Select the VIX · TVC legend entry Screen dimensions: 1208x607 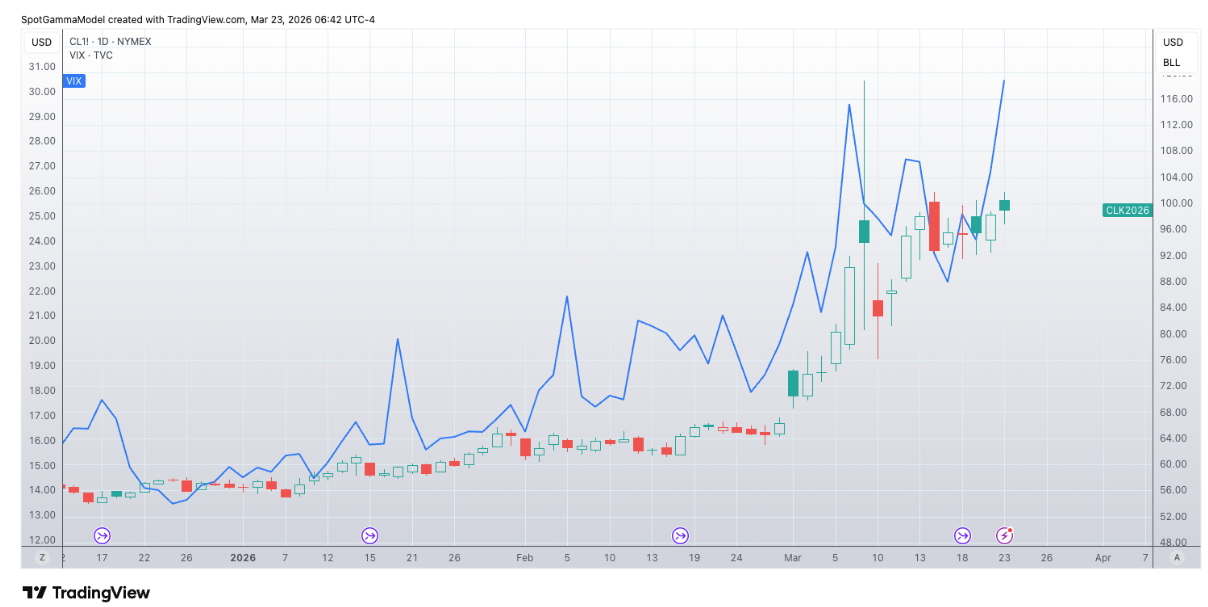click(87, 55)
